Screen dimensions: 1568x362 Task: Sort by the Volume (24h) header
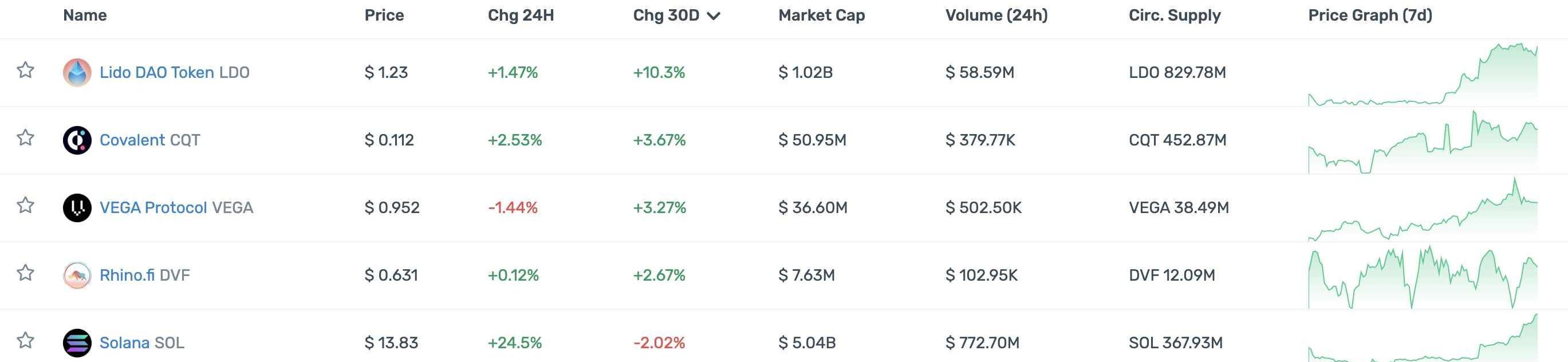[996, 15]
